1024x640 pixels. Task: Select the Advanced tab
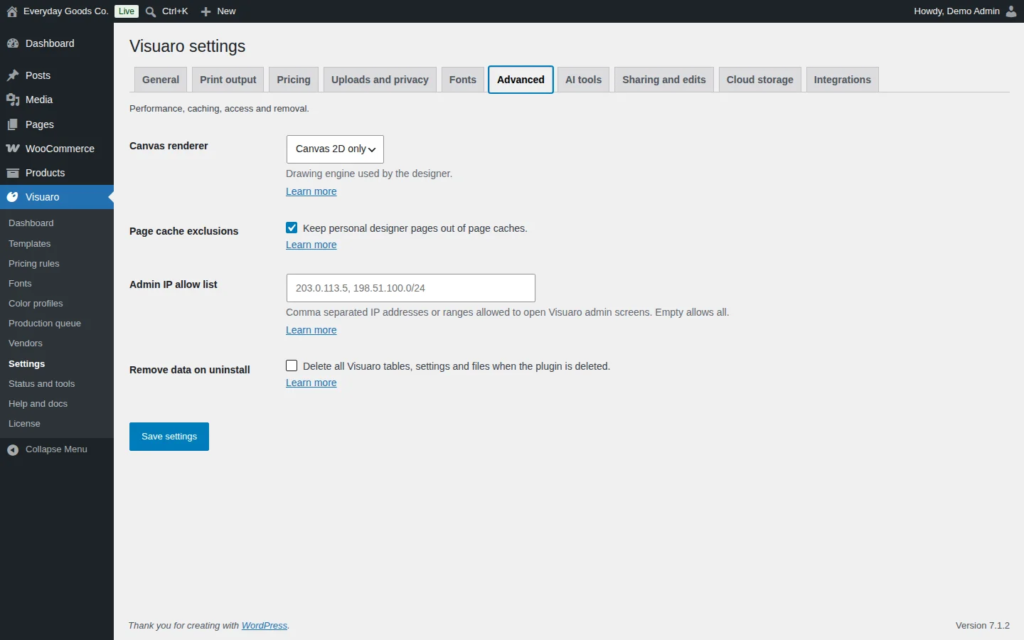coord(520,80)
